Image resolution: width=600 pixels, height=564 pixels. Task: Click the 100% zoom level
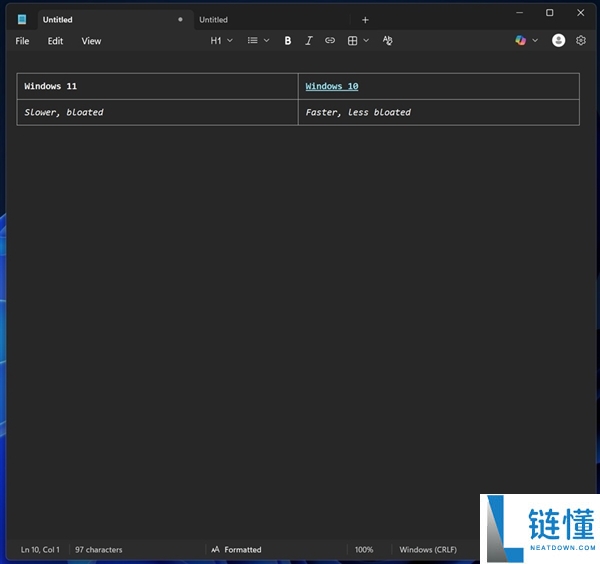pos(364,549)
